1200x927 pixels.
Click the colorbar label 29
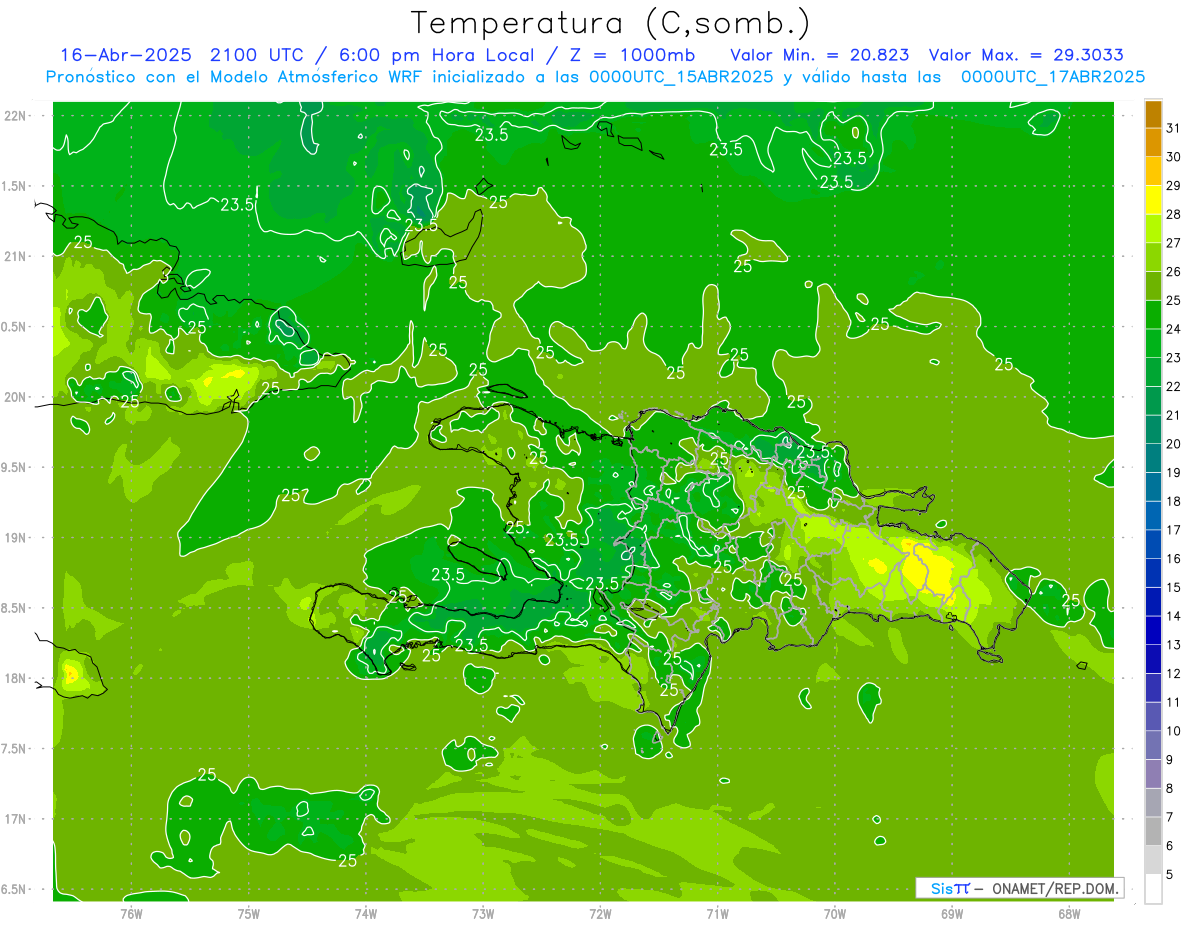coord(1173,185)
